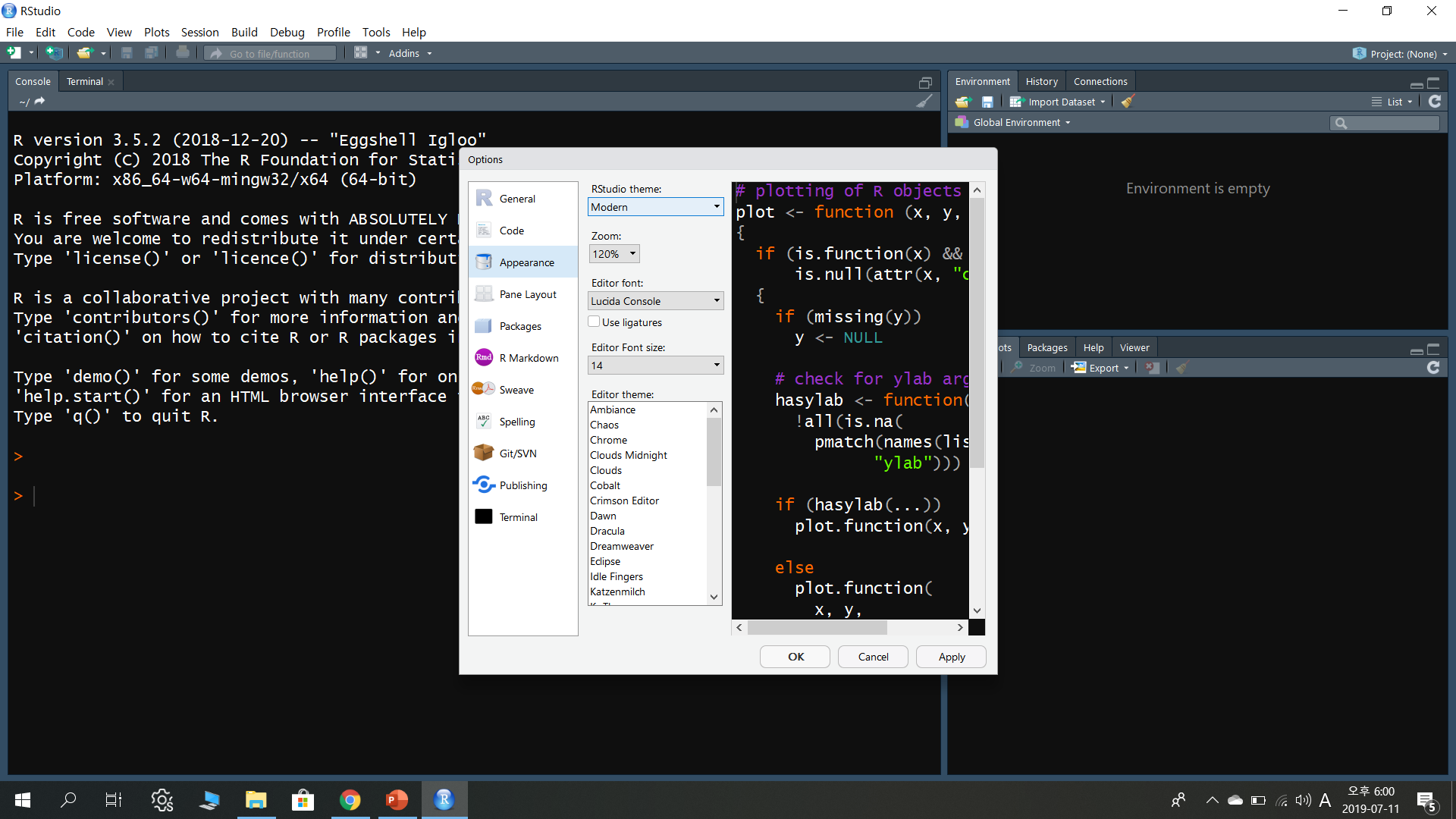The height and width of the screenshot is (819, 1456).
Task: Select the R Markdown options section
Action: (x=529, y=358)
